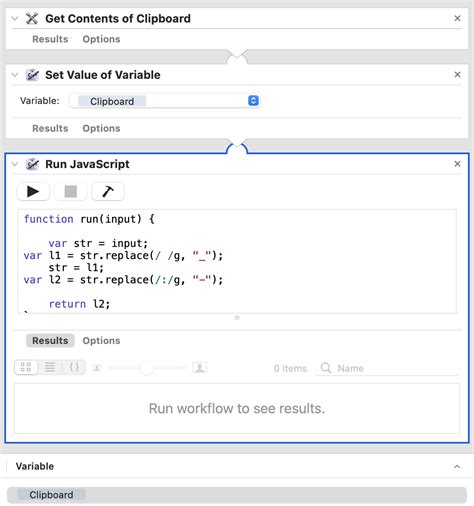Switch results to curly braces code view
The image size is (474, 506).
click(x=74, y=367)
